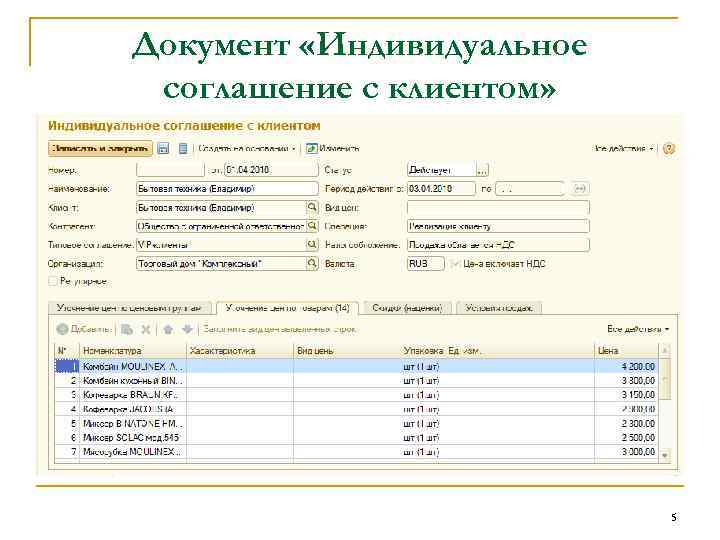Click the save (floppy disk) icon
The width and height of the screenshot is (720, 540).
coord(163,148)
